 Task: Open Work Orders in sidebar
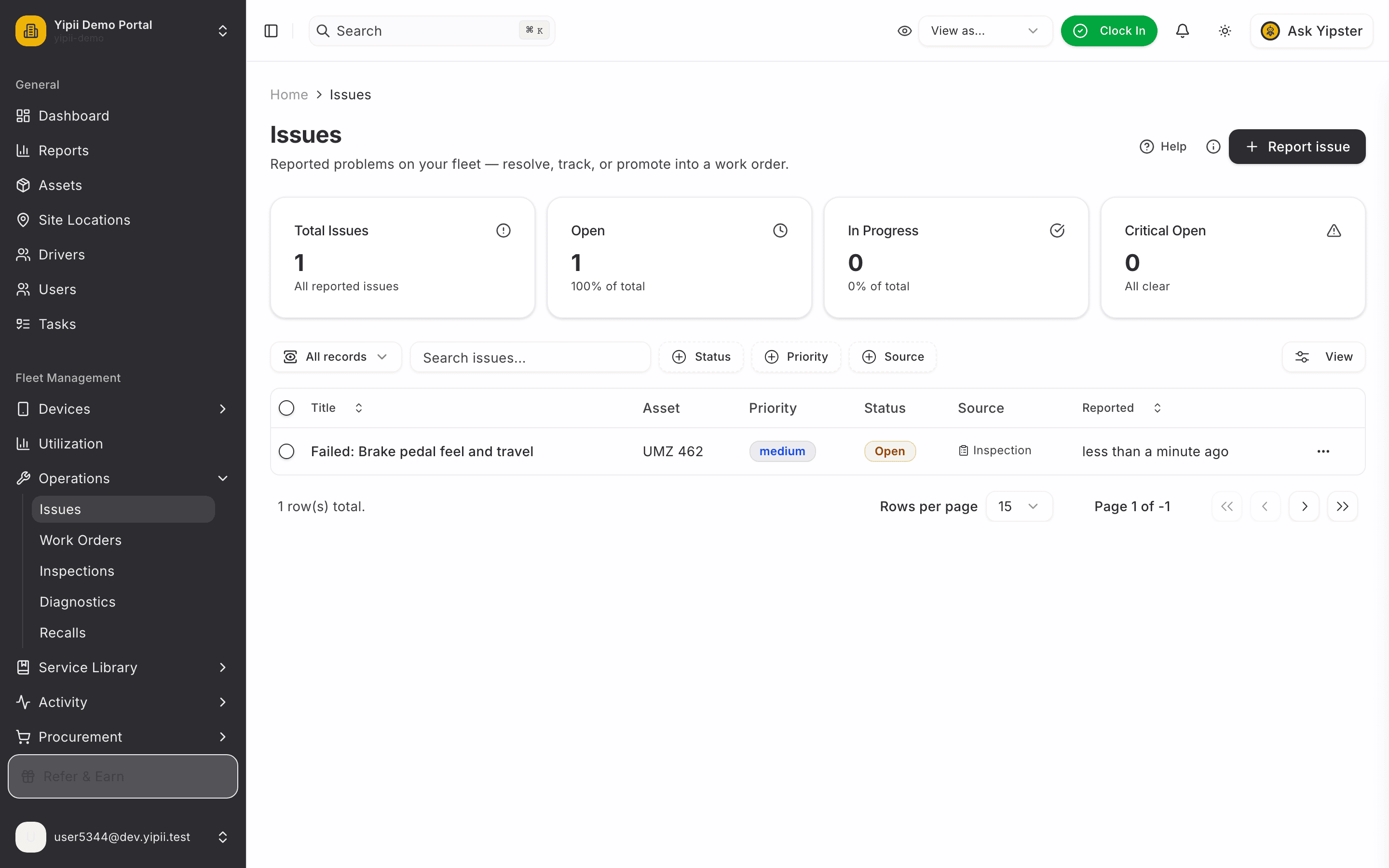tap(81, 540)
